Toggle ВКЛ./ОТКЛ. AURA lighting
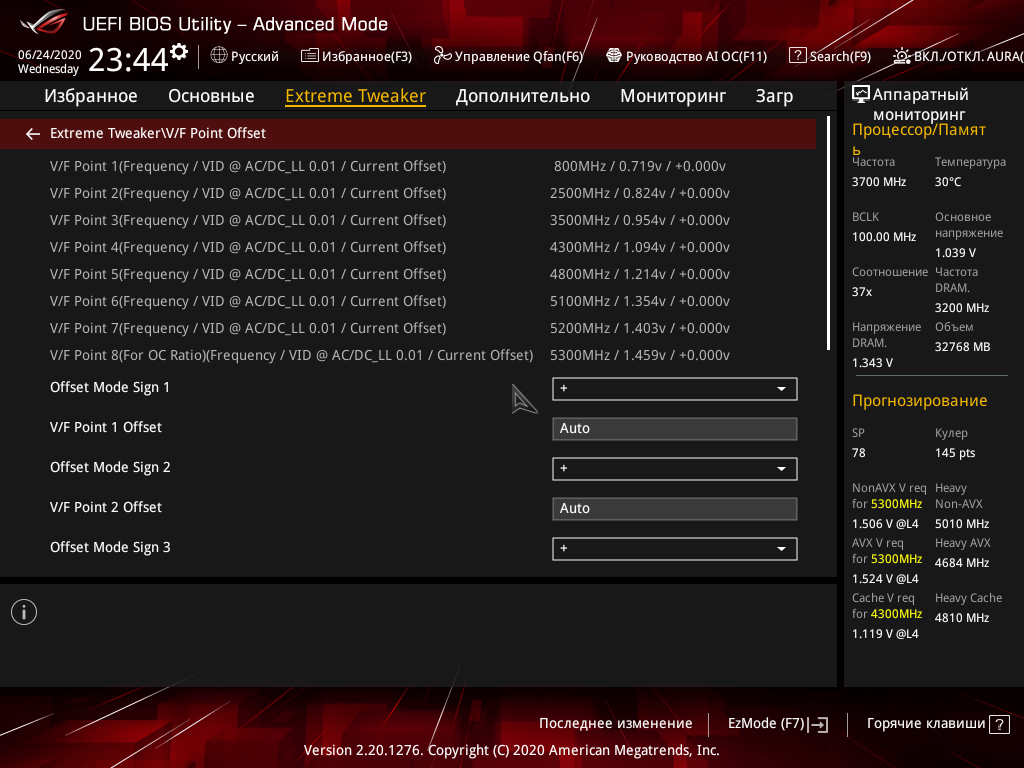The width and height of the screenshot is (1024, 768). [x=958, y=56]
